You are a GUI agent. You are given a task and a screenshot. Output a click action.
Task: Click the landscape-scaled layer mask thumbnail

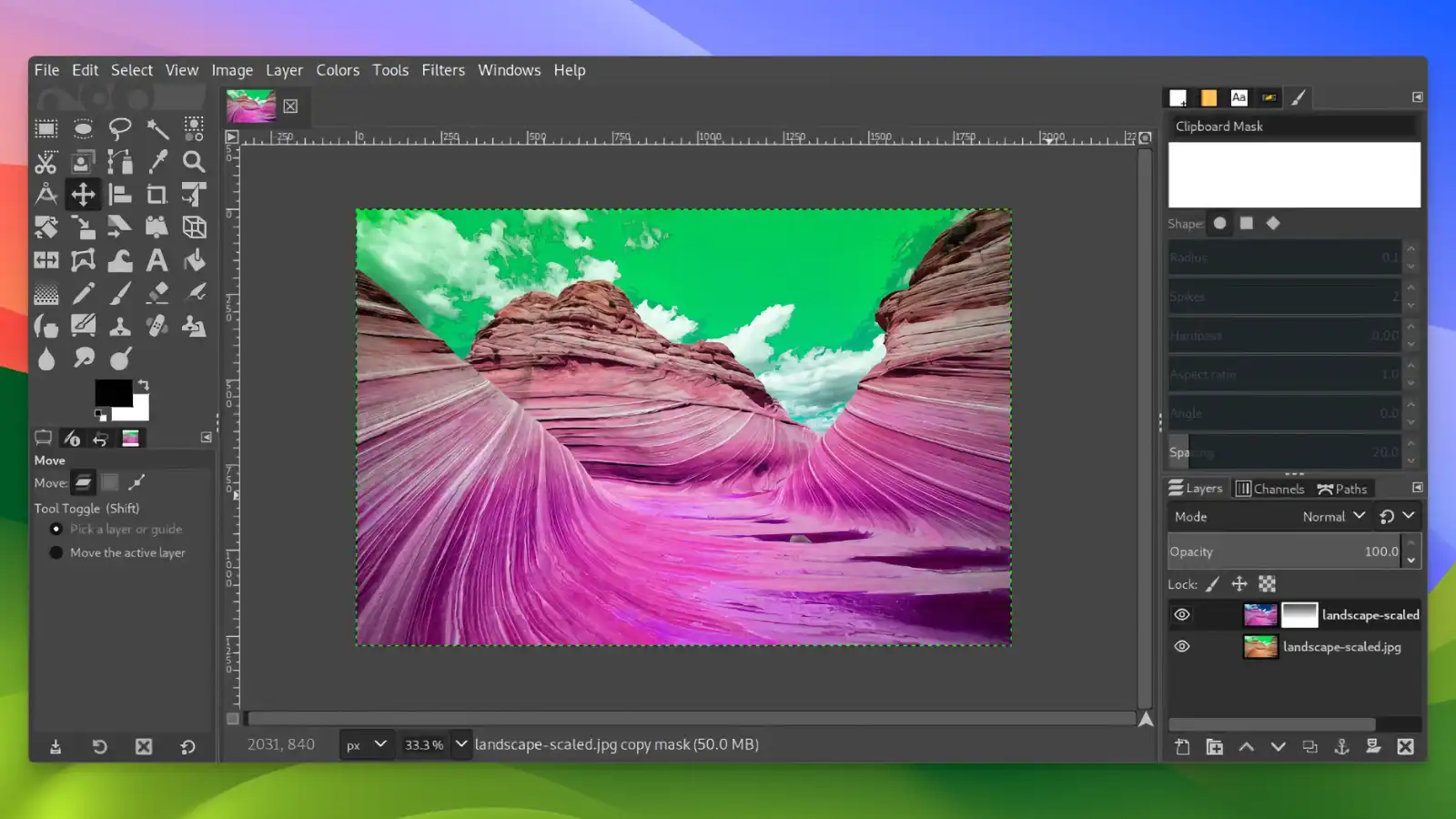click(x=1300, y=614)
